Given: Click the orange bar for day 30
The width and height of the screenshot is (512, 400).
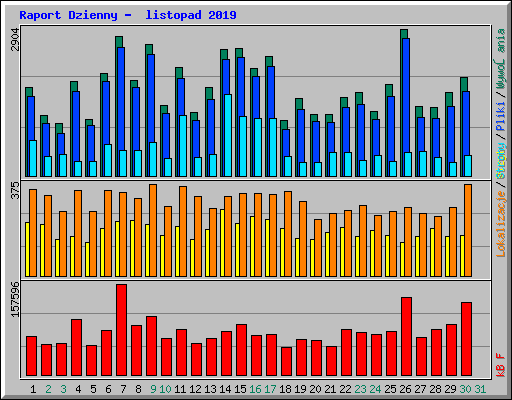Looking at the screenshot, I should 468,230.
